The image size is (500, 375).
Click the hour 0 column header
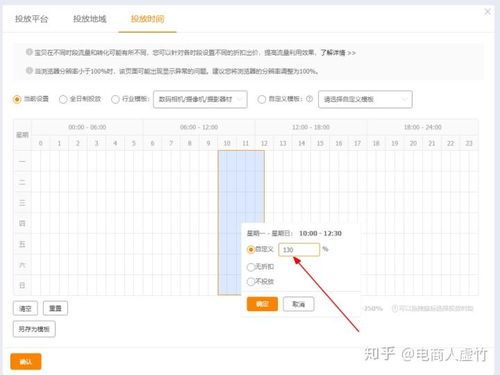click(41, 143)
